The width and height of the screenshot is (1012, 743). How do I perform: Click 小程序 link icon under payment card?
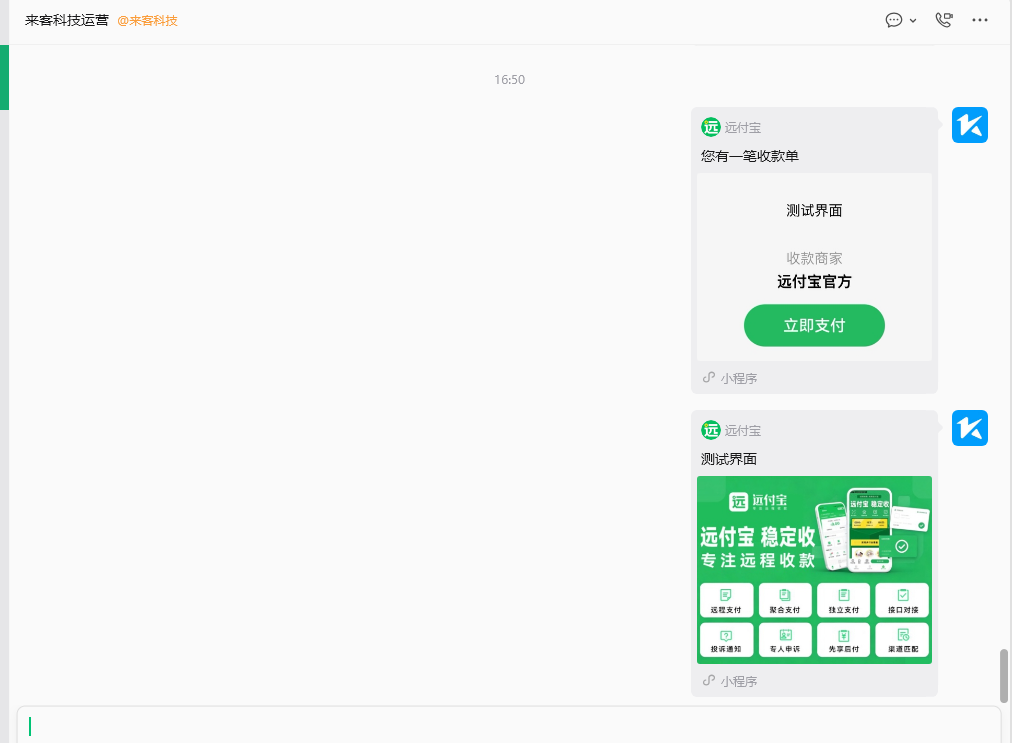[x=709, y=378]
